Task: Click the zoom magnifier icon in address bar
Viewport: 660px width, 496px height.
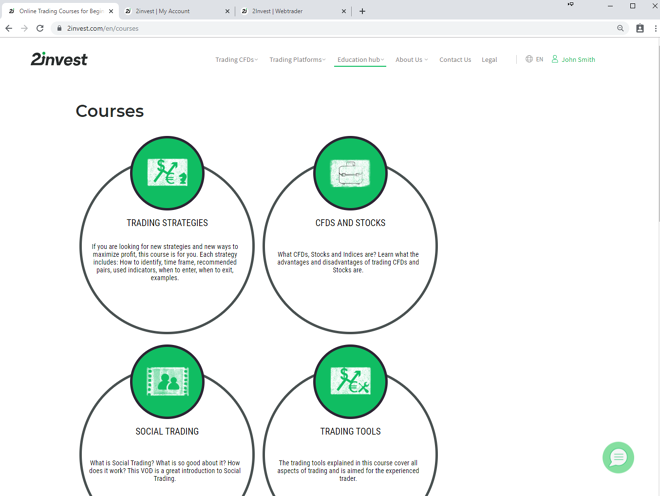Action: pos(620,28)
